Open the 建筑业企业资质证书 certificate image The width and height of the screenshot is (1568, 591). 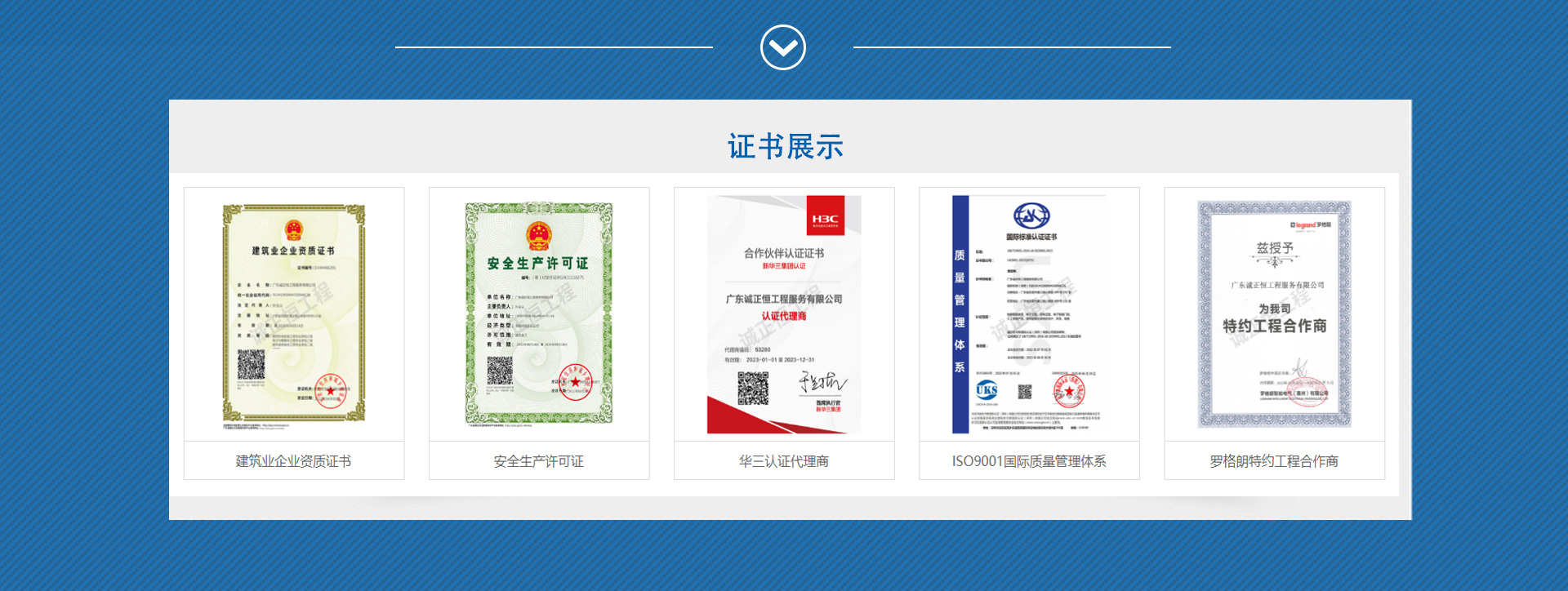294,314
